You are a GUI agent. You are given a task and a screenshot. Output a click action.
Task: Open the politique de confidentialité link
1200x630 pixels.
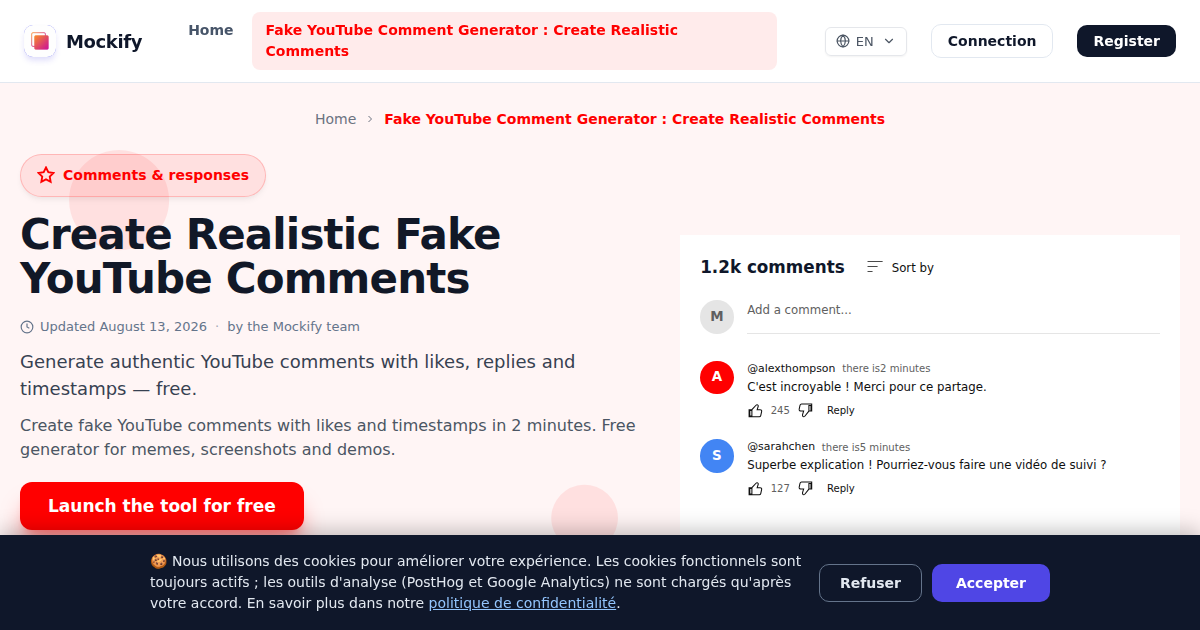click(x=522, y=603)
